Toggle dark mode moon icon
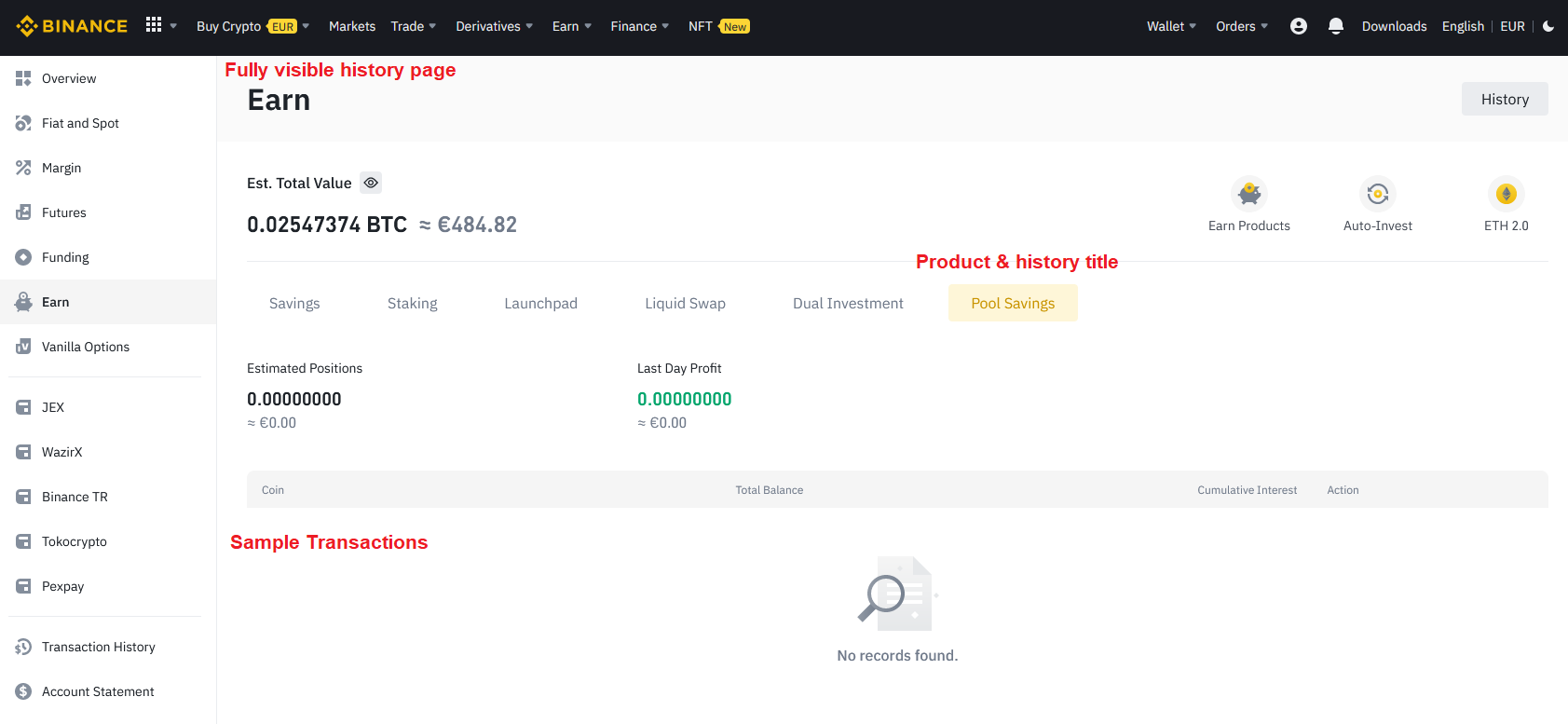The width and height of the screenshot is (1568, 724). point(1548,26)
